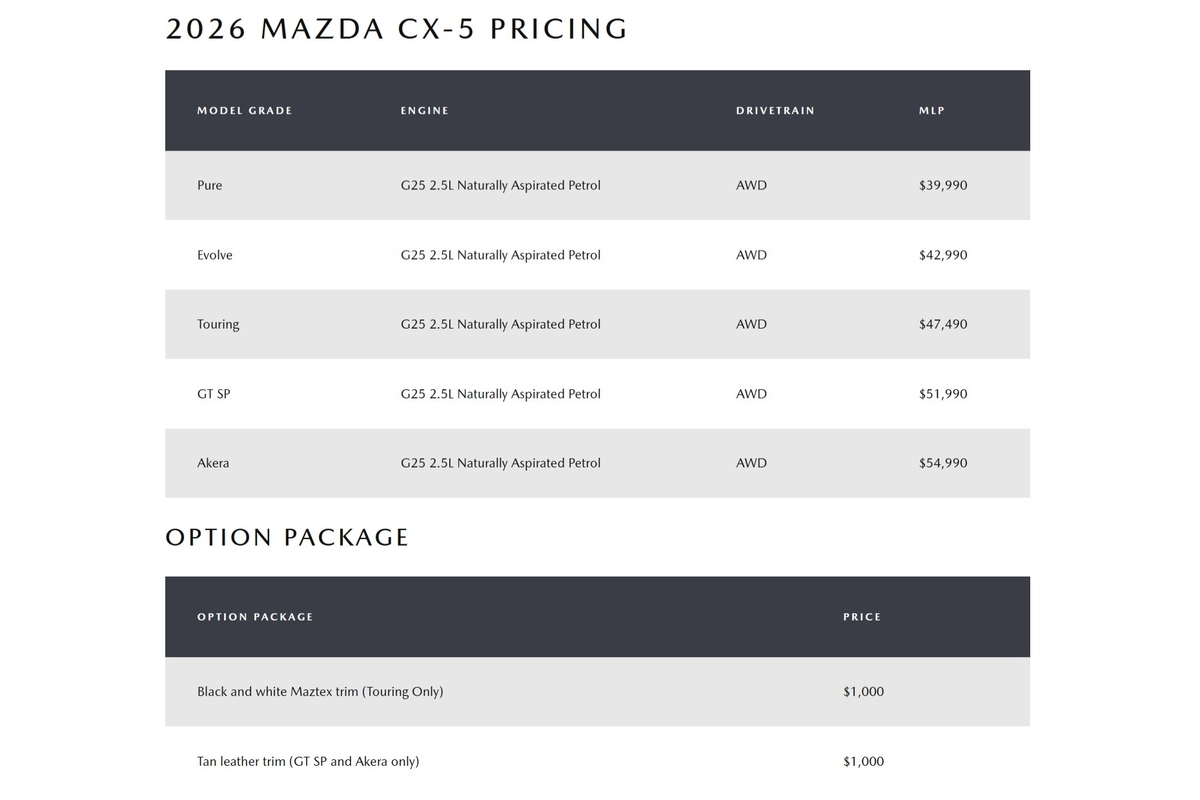Click the $54,990 Akera price
This screenshot has width=1200, height=800.
click(943, 464)
